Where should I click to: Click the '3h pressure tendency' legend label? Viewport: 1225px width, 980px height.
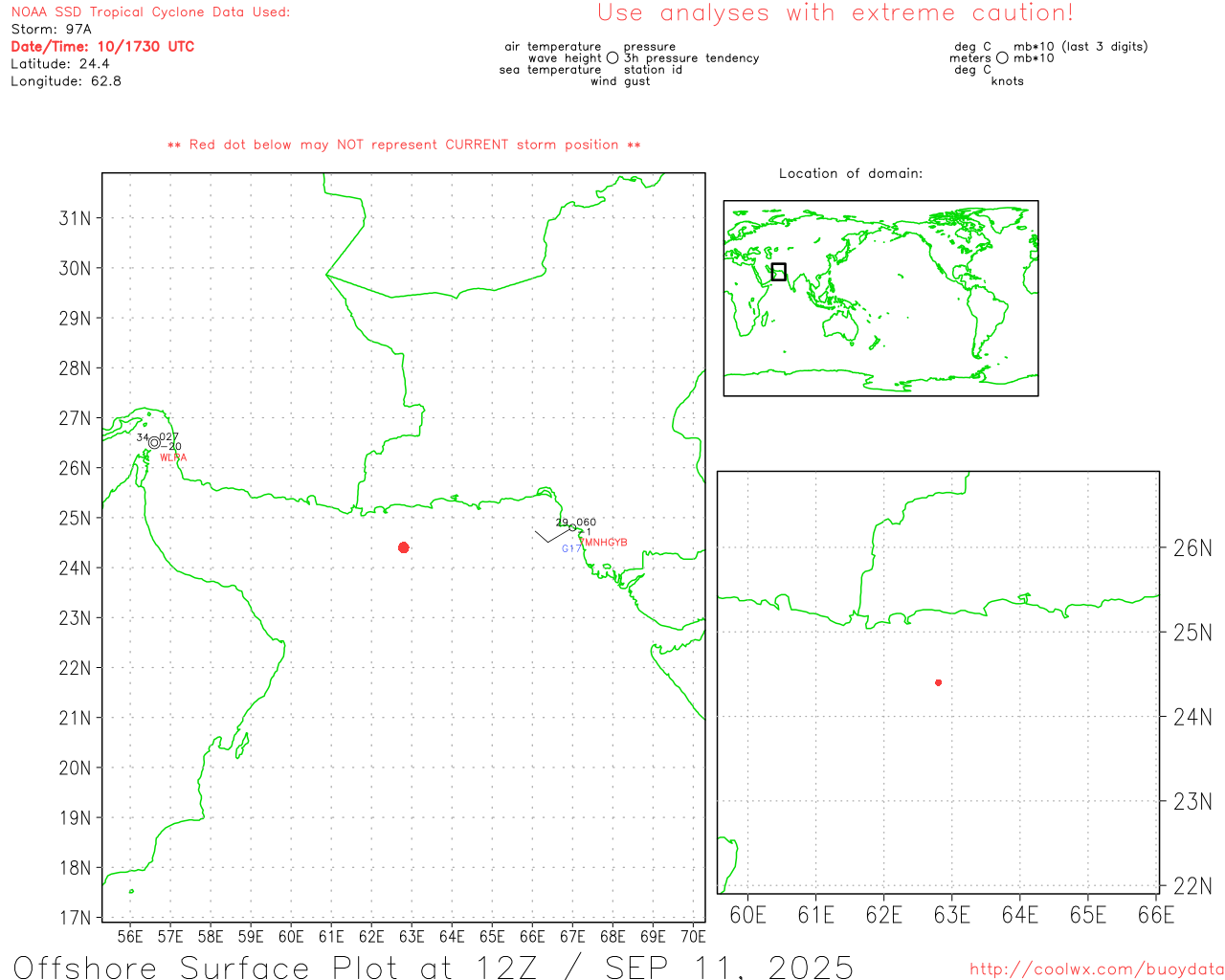pos(692,58)
